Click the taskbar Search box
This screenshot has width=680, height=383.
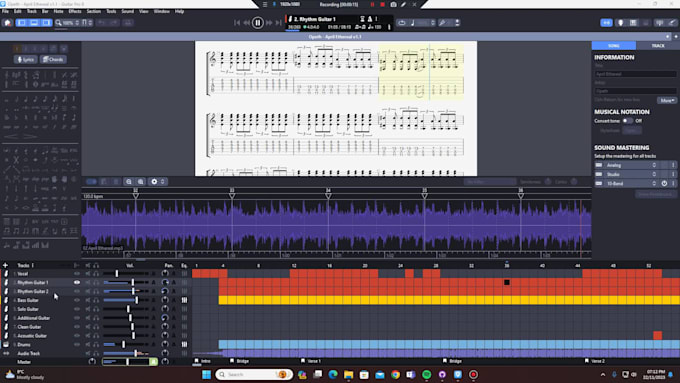(x=254, y=374)
